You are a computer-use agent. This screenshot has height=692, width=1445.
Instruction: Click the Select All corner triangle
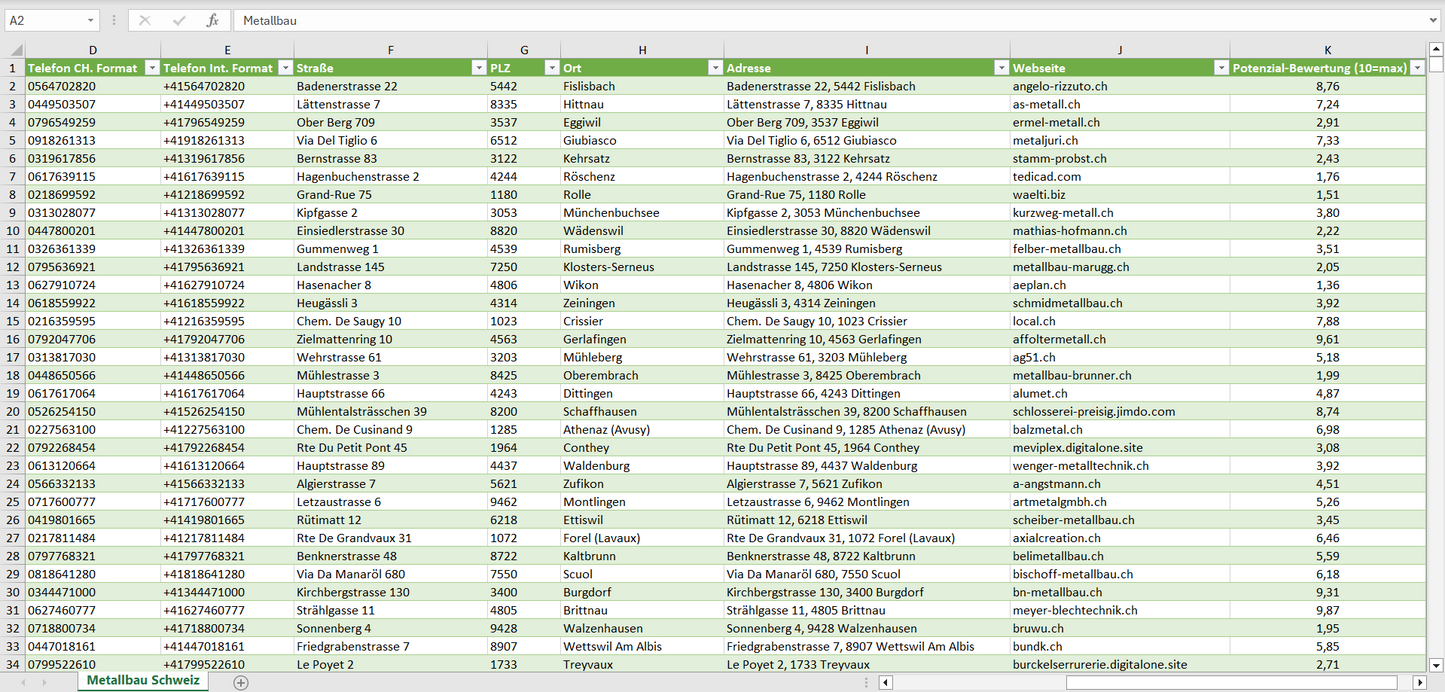tap(14, 50)
